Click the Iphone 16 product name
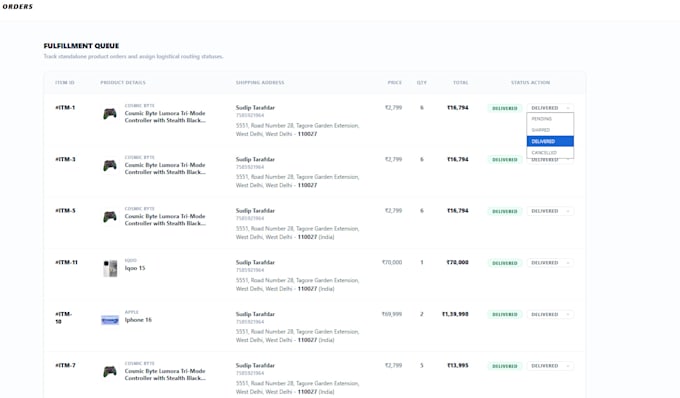Viewport: 680px width, 398px height. [x=138, y=320]
